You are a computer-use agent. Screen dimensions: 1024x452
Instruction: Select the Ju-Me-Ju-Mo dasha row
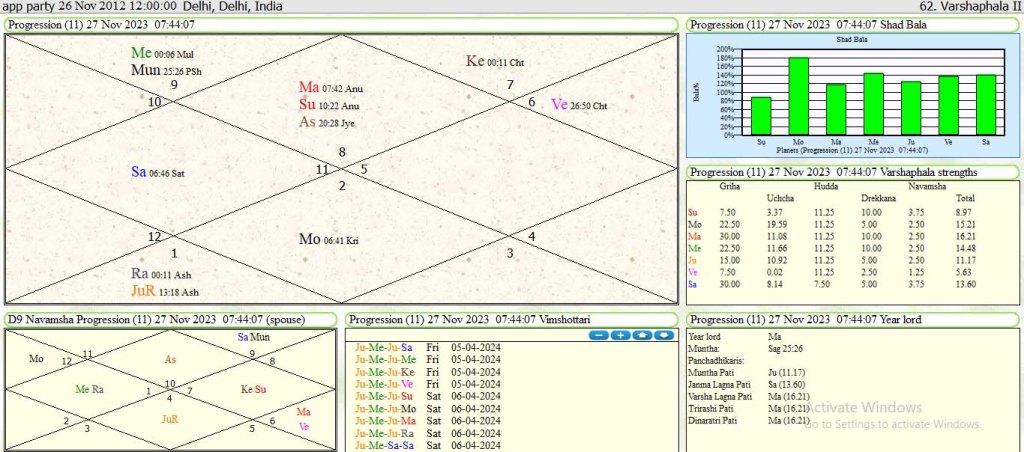pos(389,407)
